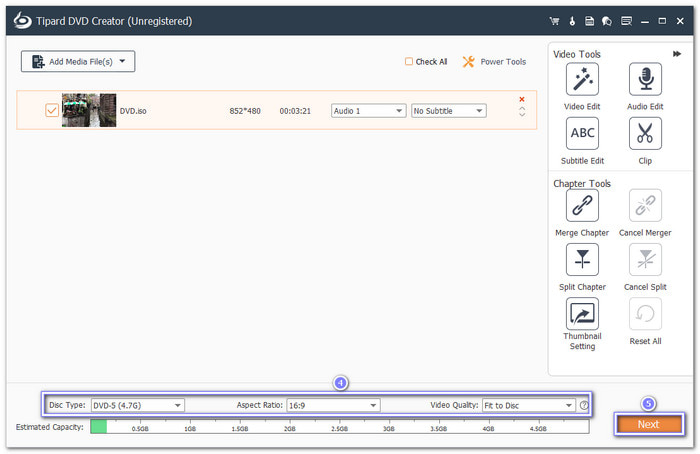The width and height of the screenshot is (700, 454).
Task: Toggle the Check All checkbox
Action: tap(408, 62)
